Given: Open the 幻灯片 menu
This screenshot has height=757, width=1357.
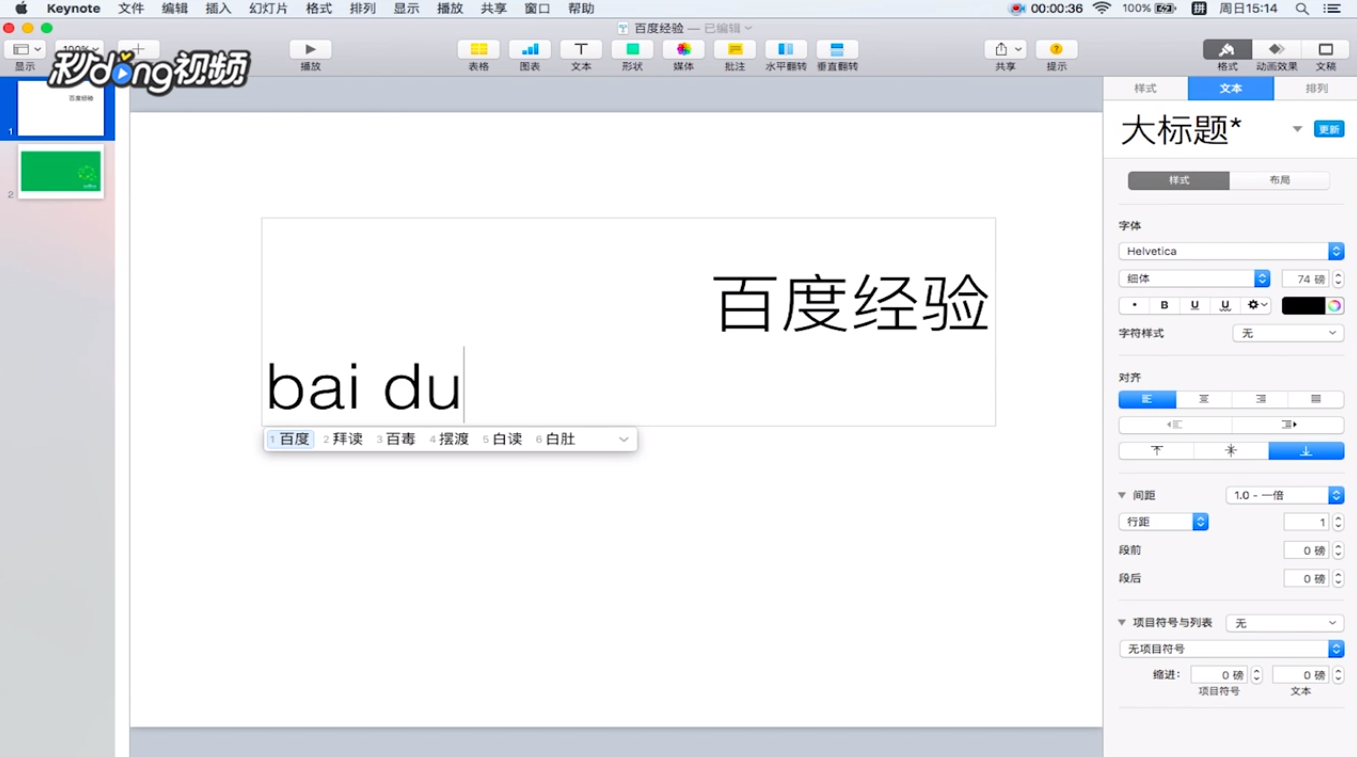Looking at the screenshot, I should tap(268, 8).
